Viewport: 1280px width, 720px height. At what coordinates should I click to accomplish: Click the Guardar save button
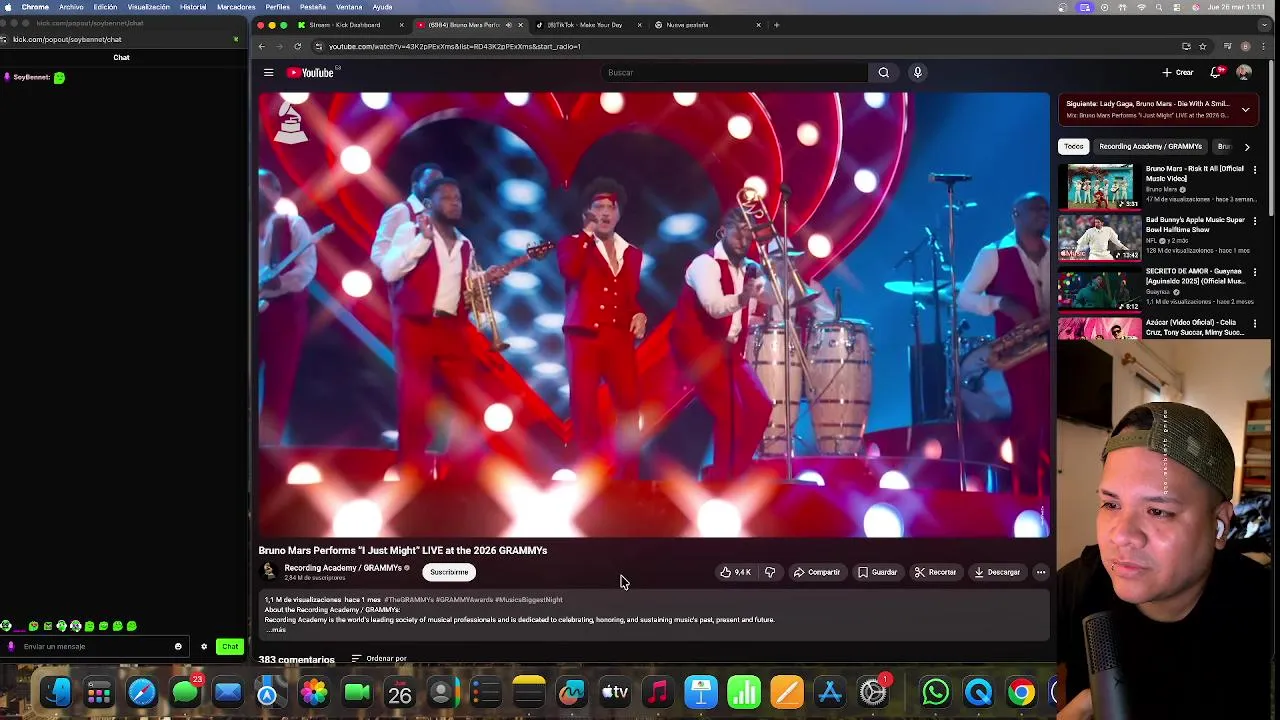tap(878, 572)
